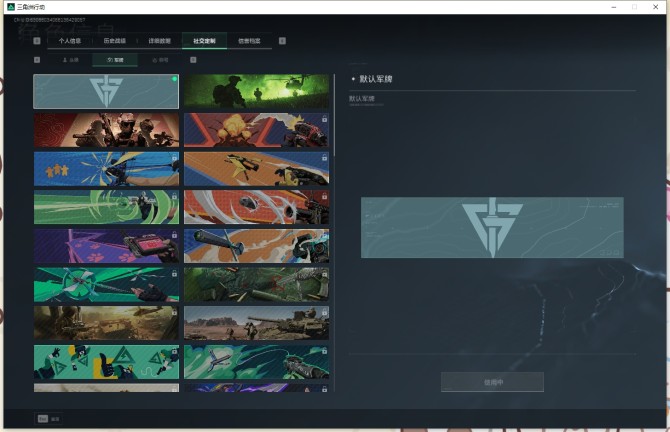670x432 pixels.
Task: Choose the blue archer with gold stars tag
Action: 106,169
